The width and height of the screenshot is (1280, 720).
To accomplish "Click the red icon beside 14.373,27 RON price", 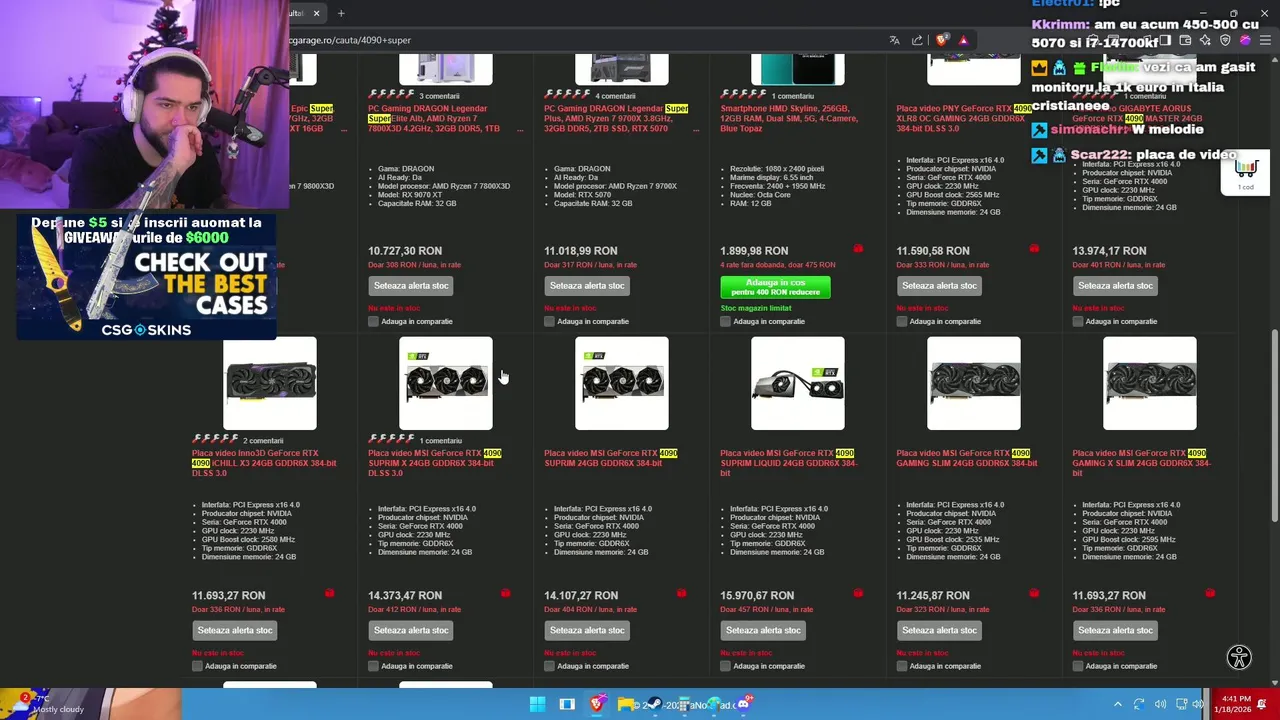I will pos(505,593).
